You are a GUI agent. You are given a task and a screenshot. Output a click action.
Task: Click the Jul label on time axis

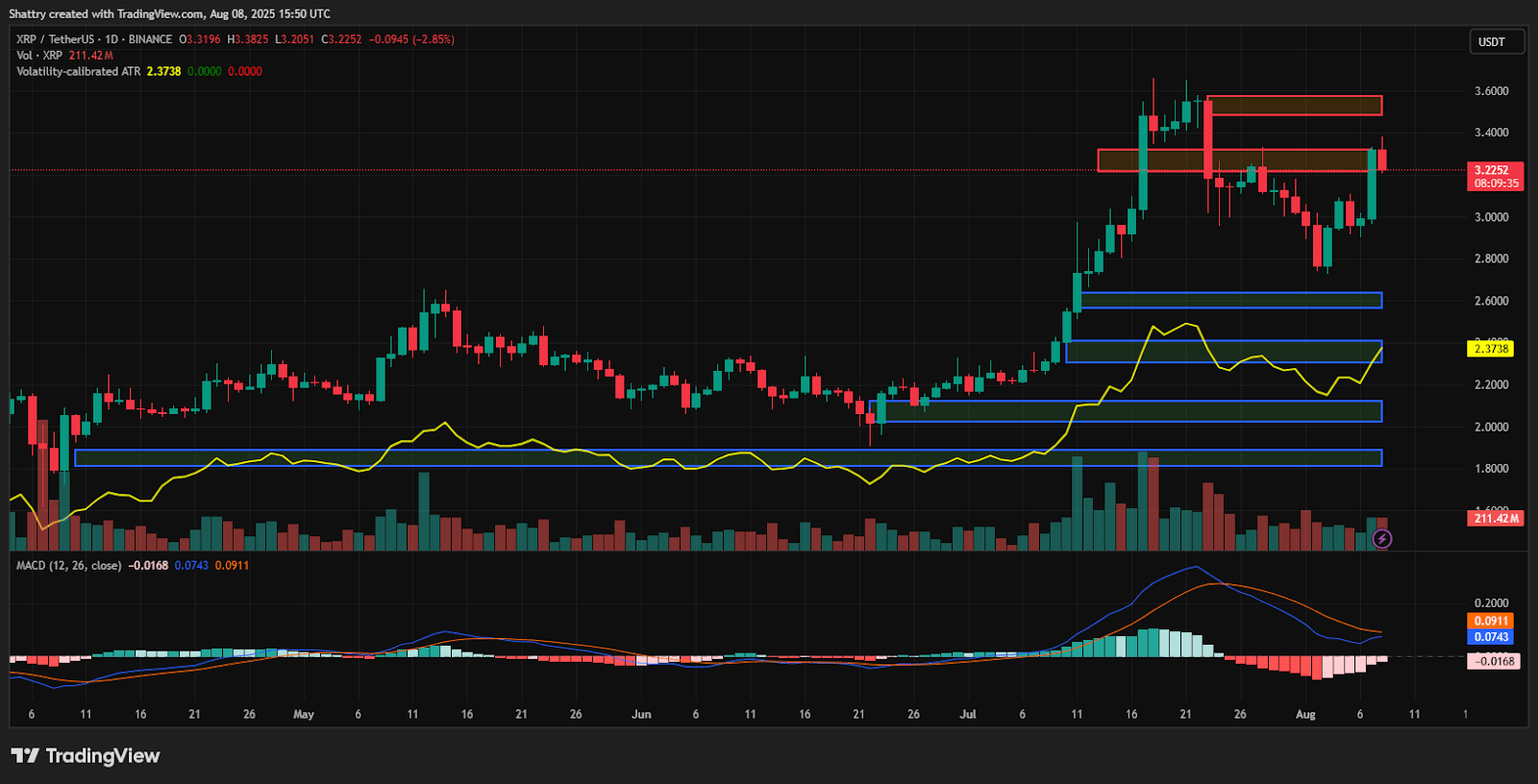click(x=968, y=714)
